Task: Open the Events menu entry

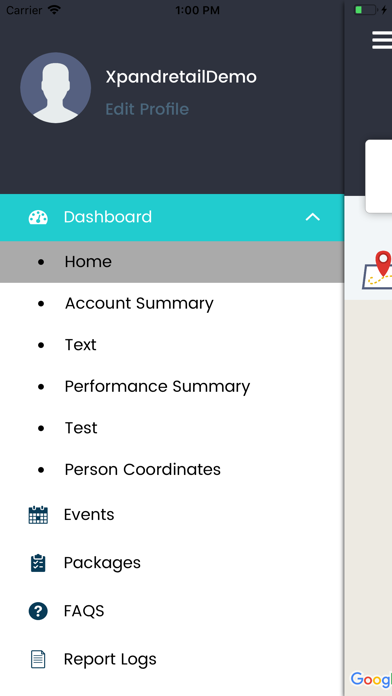Action: point(172,515)
